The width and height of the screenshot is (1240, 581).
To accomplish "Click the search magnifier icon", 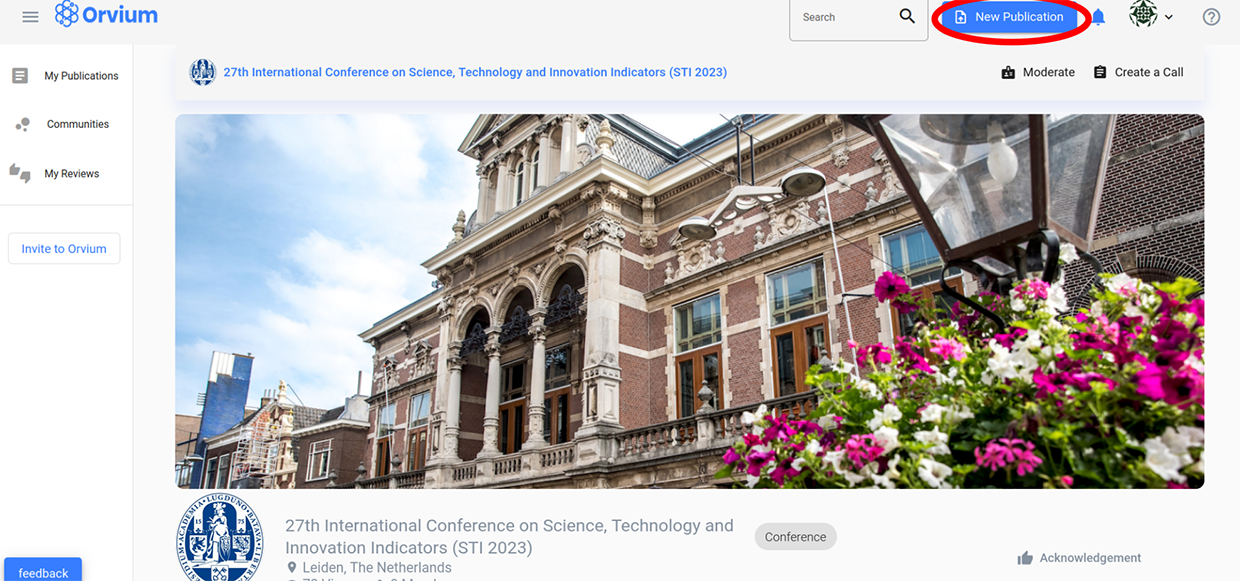I will coord(907,16).
